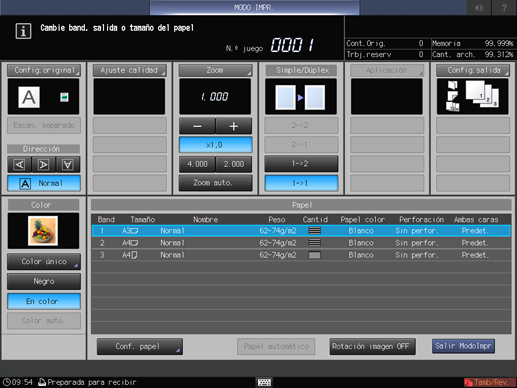Select 1->2 duplex mode
Viewport: 517px width, 388px height.
(301, 164)
